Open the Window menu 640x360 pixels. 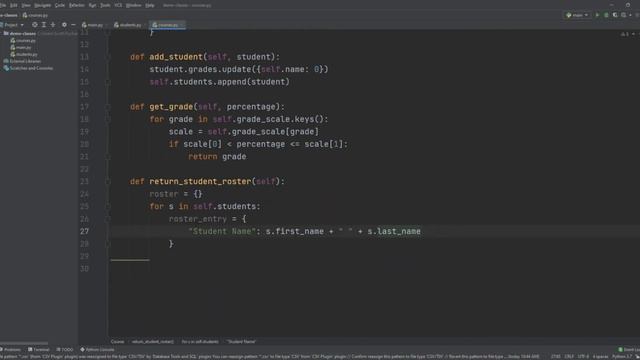[133, 5]
